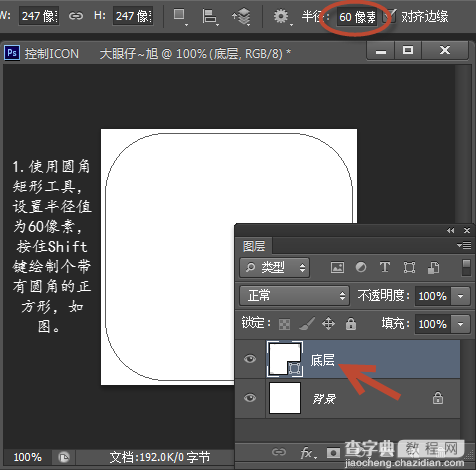Open the 正常 blend mode dropdown
The width and height of the screenshot is (476, 470).
[x=294, y=296]
